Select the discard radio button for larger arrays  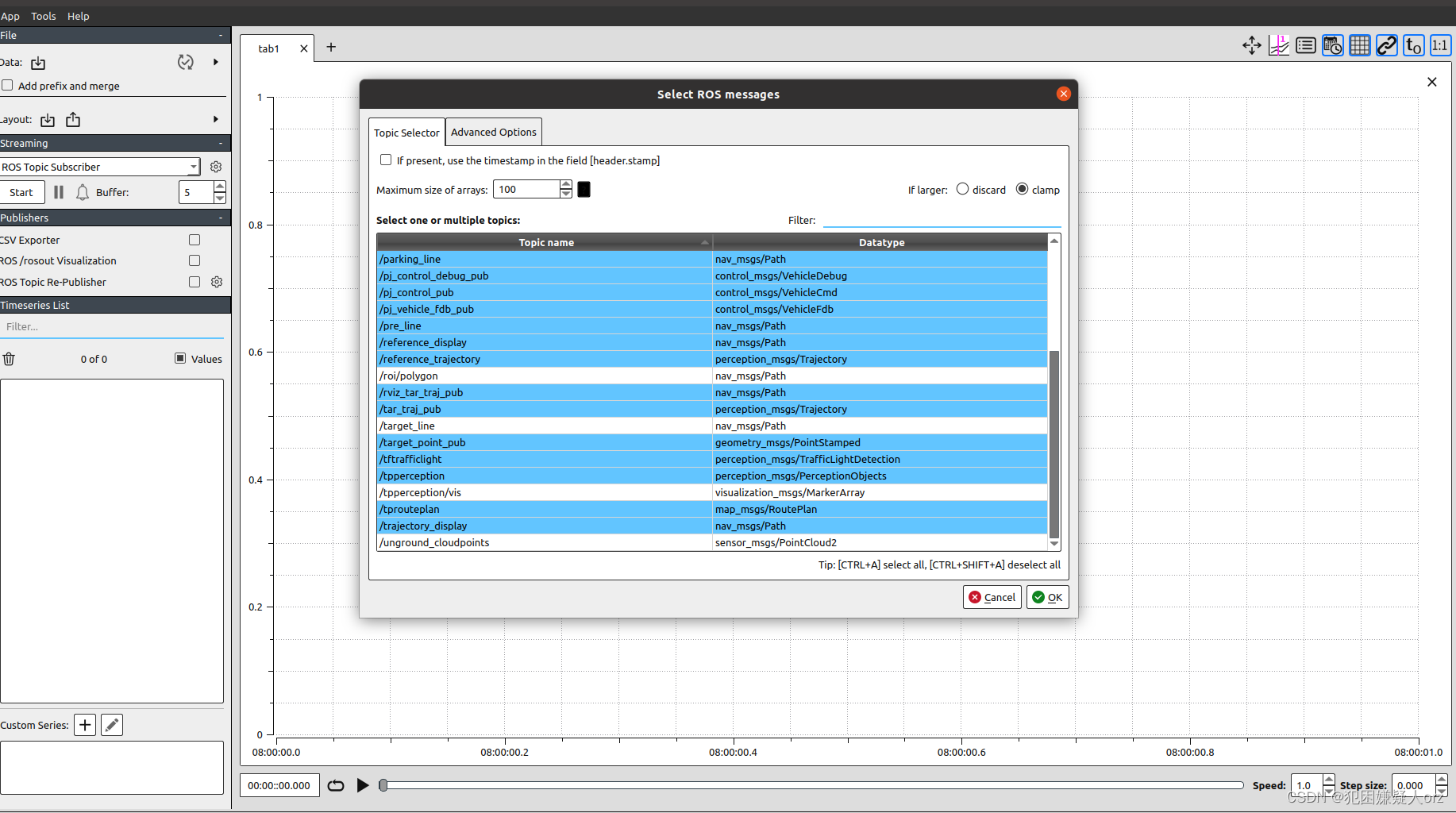pyautogui.click(x=962, y=189)
